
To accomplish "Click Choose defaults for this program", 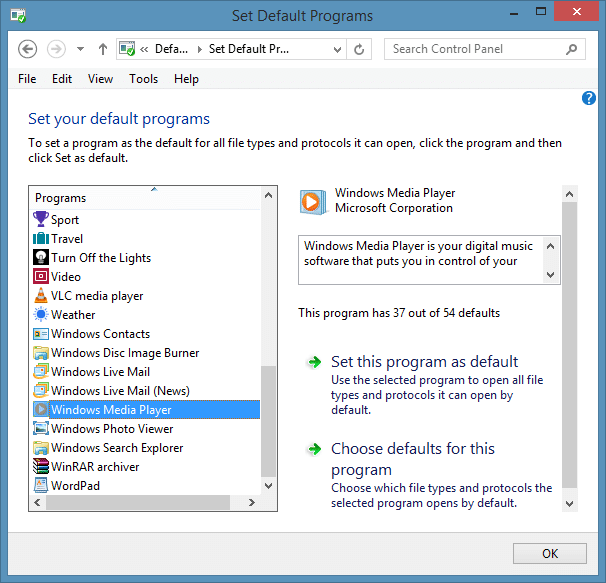I will 413,459.
